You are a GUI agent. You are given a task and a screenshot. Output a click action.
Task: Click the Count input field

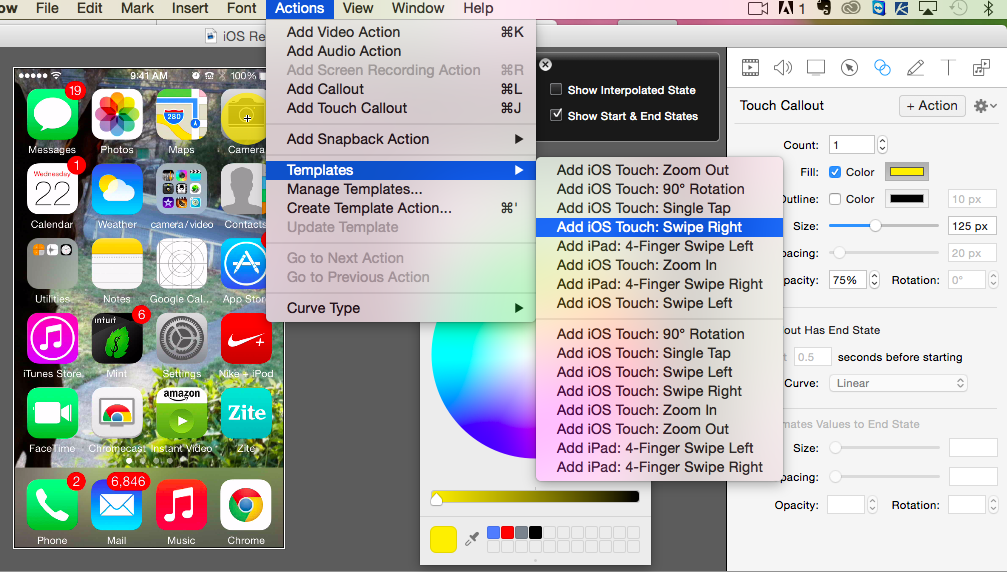pyautogui.click(x=852, y=145)
